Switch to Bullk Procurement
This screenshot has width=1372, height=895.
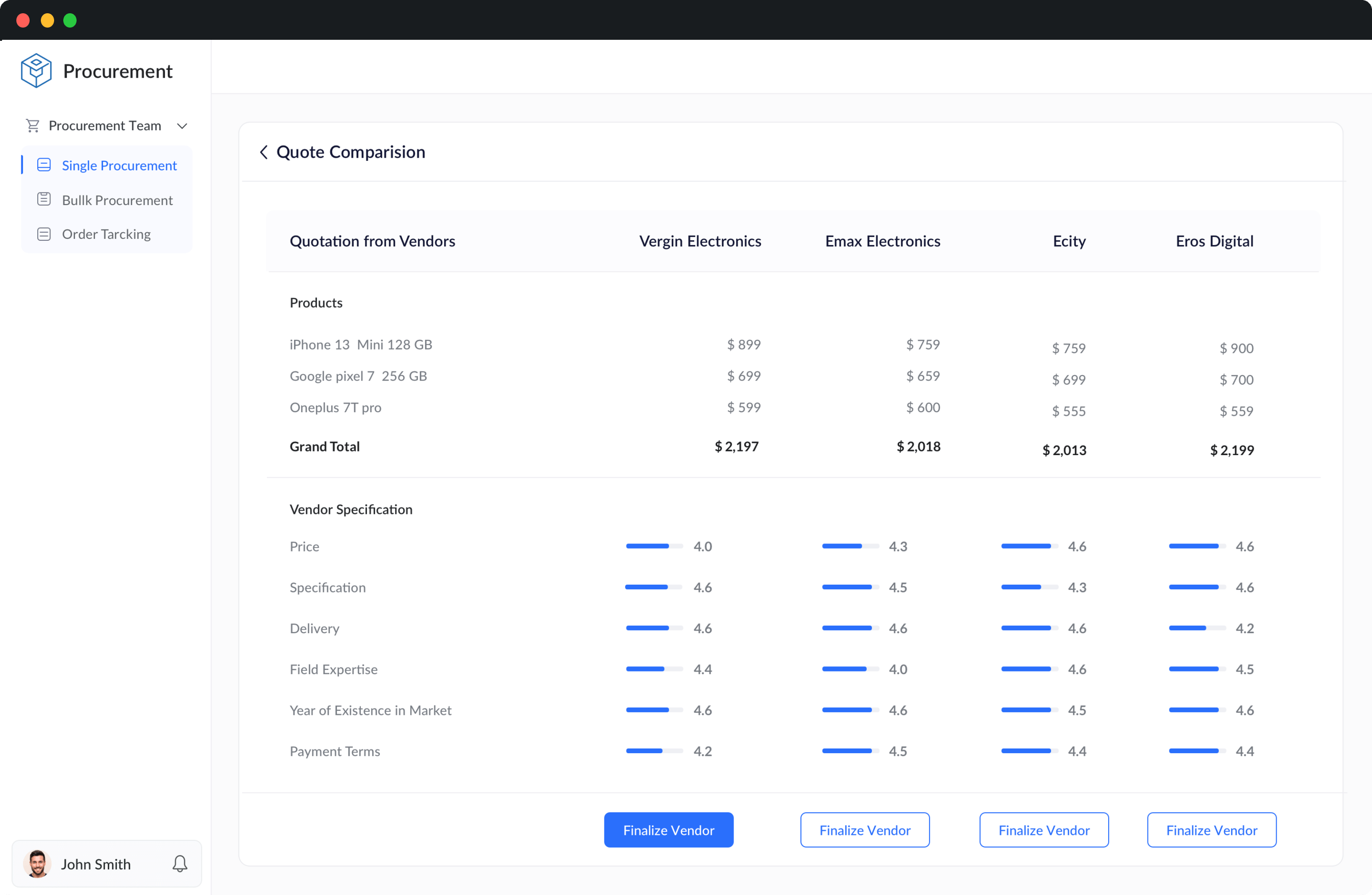tap(117, 200)
